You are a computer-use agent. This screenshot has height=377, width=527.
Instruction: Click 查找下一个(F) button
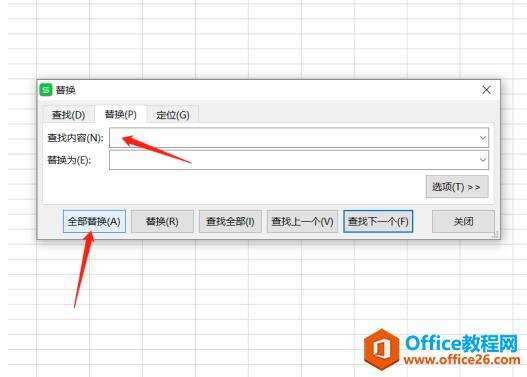tap(378, 221)
